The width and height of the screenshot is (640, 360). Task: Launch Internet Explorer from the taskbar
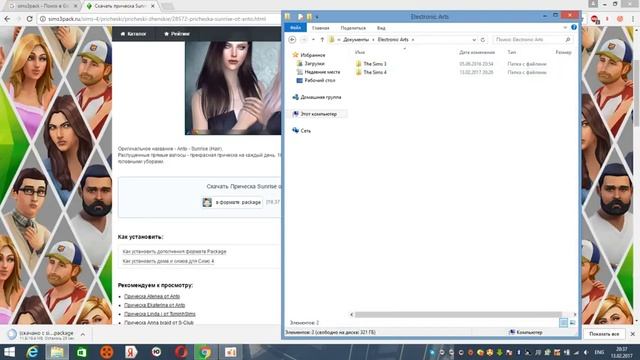(32, 352)
